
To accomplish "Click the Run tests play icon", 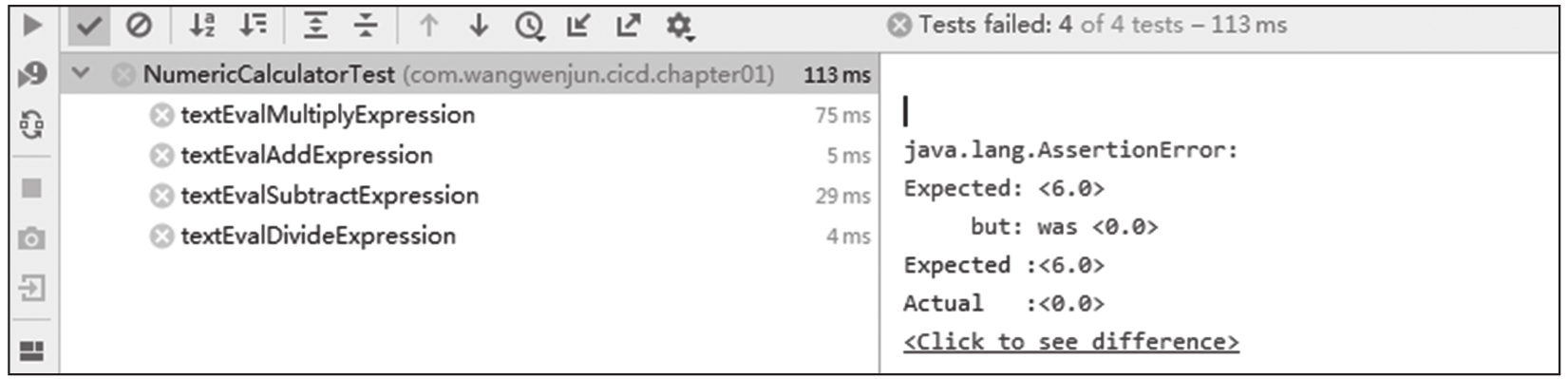I will 32,25.
